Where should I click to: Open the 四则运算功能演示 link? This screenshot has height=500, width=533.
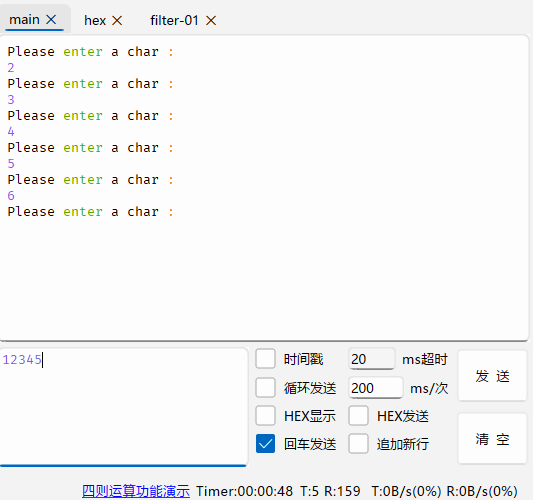tap(136, 491)
